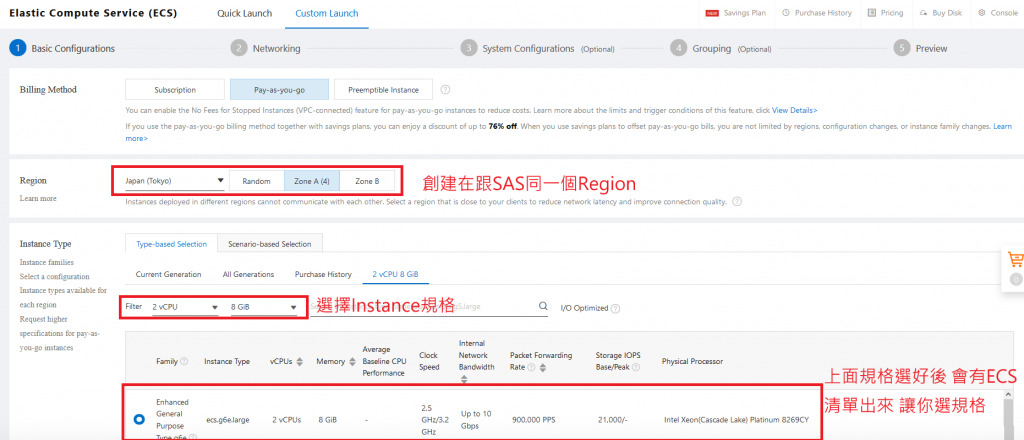Choose Preemptible Instance billing
The width and height of the screenshot is (1024, 440).
[x=383, y=90]
